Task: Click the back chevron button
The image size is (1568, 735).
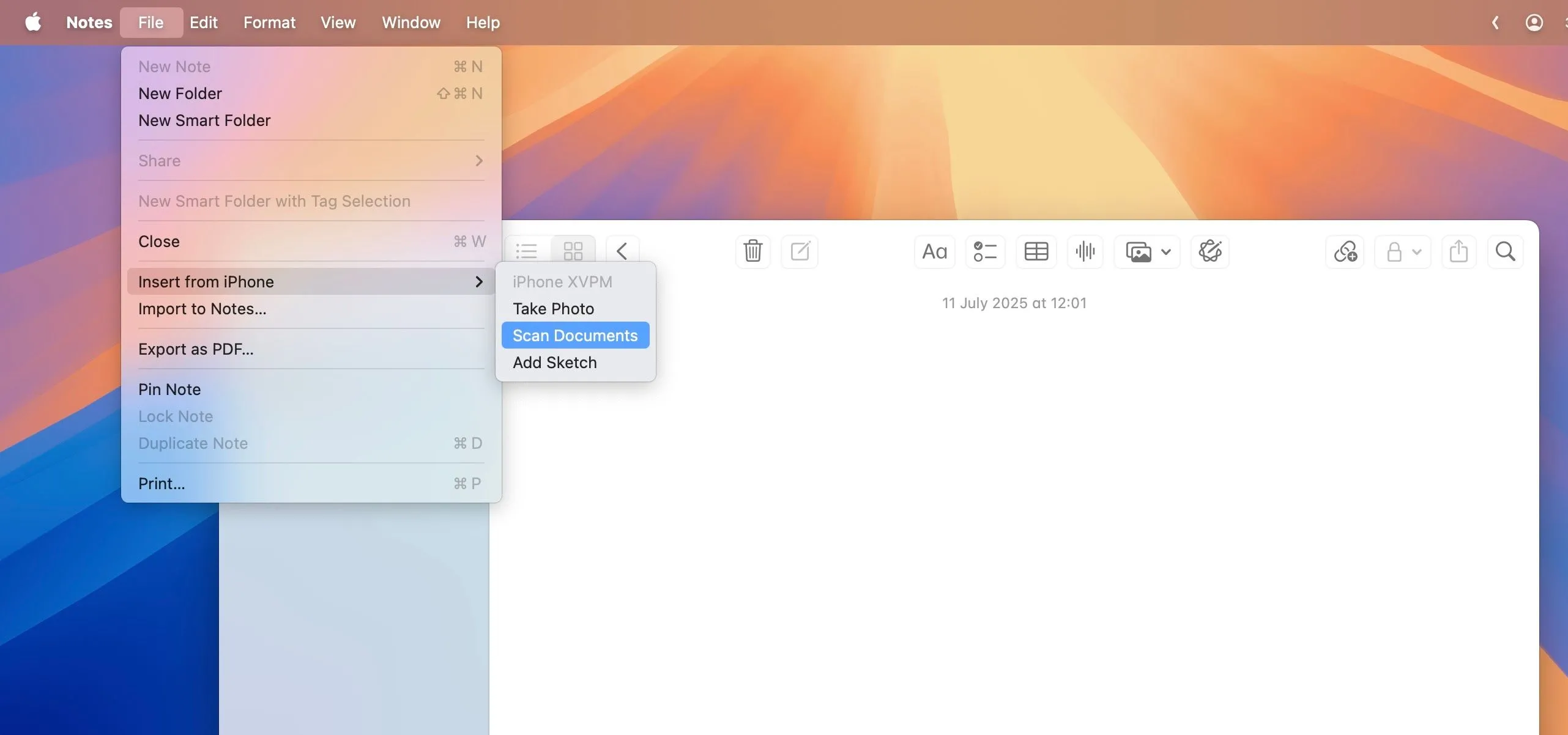Action: pyautogui.click(x=622, y=251)
